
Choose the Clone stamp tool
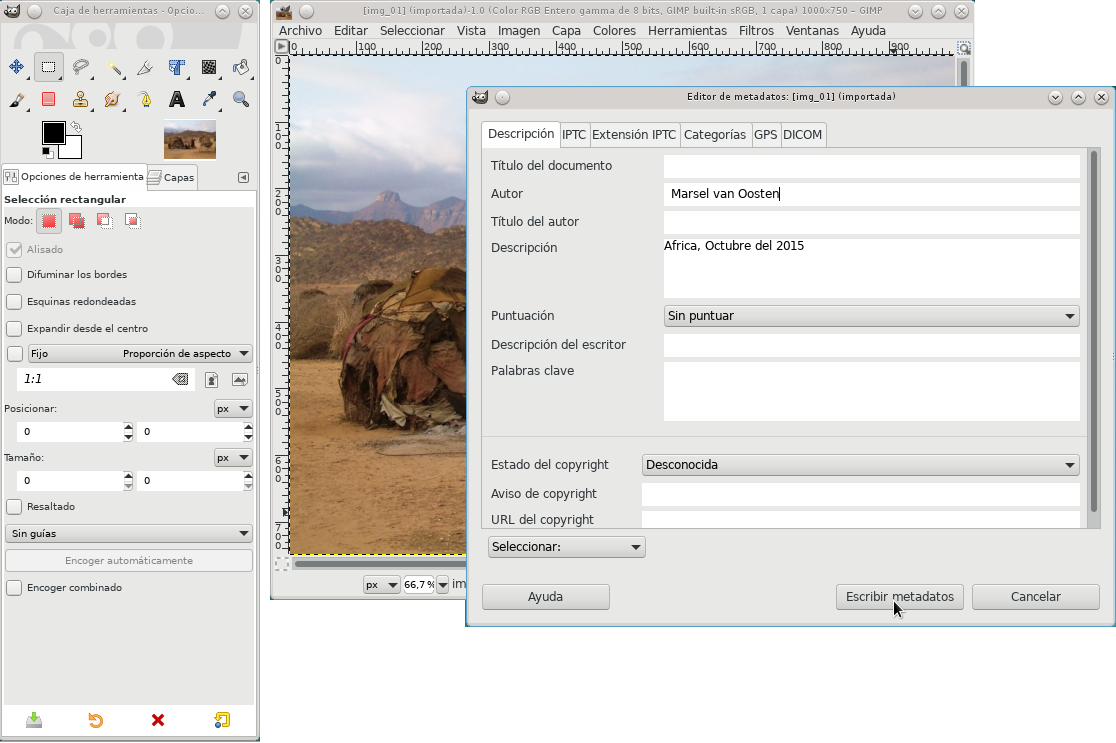tap(80, 100)
